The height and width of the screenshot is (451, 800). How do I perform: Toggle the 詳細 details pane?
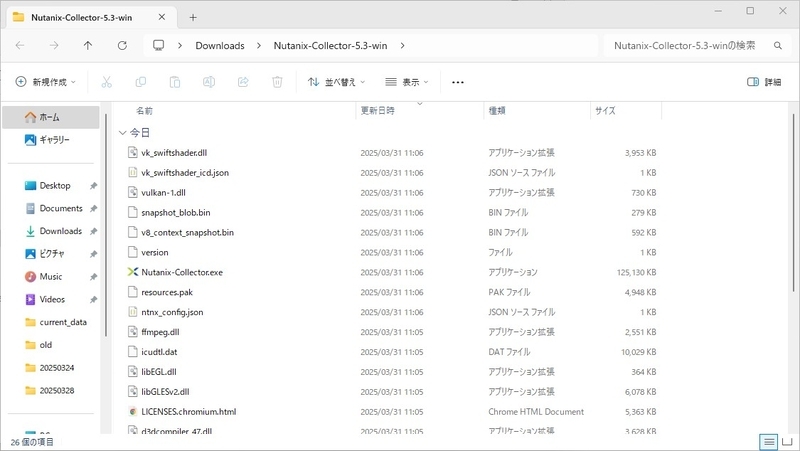pos(764,82)
